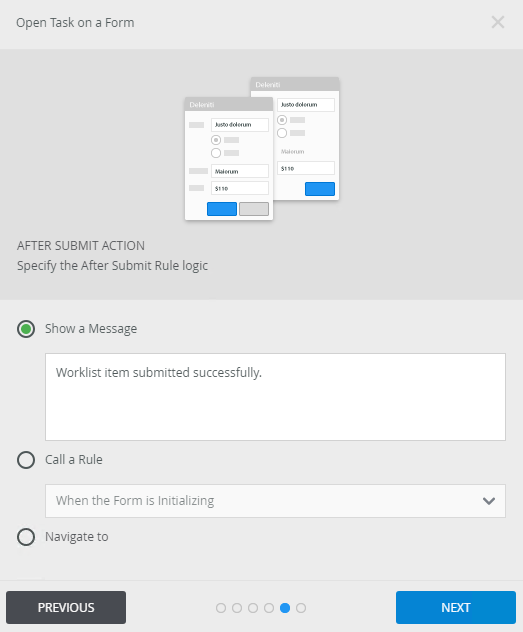
Task: Click the PREVIOUS button
Action: click(66, 607)
